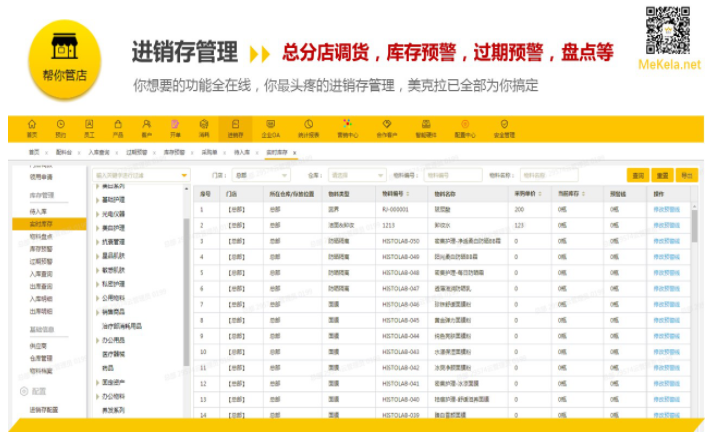Click the edit-warning link for row HISTOLAB-045

pos(667,320)
